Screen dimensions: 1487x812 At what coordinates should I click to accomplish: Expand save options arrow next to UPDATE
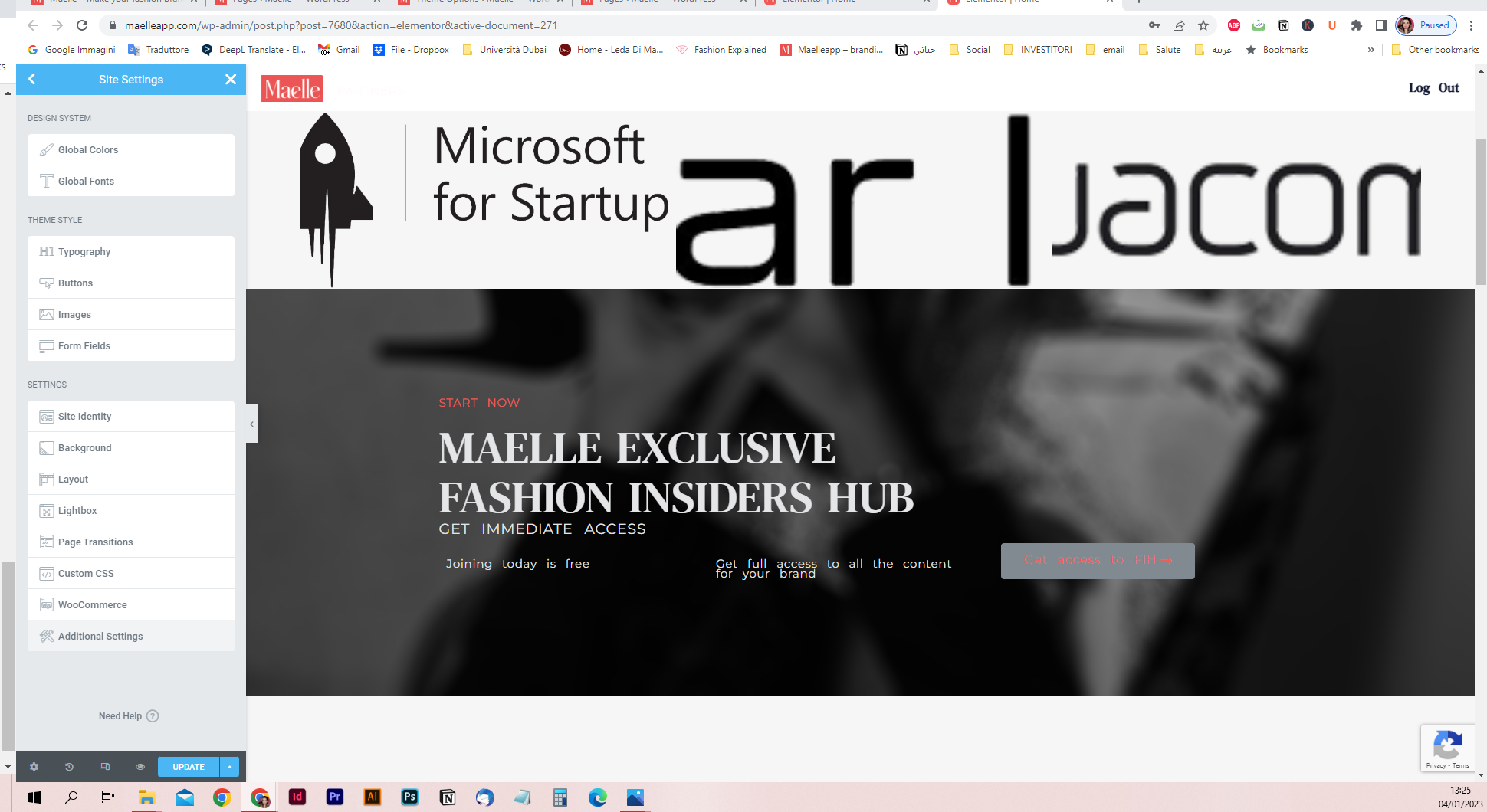pos(229,767)
